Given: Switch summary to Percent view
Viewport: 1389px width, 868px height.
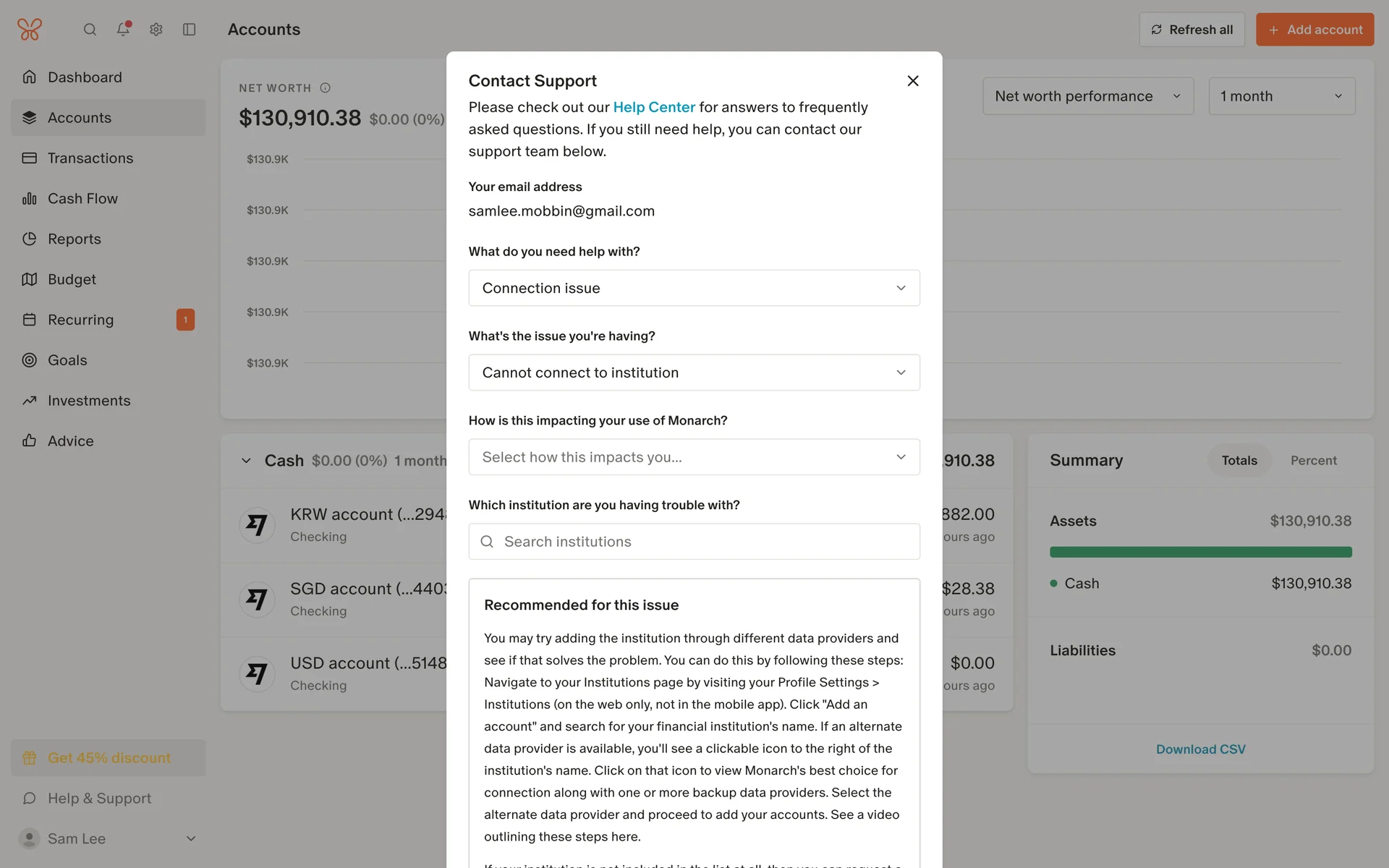Looking at the screenshot, I should (1313, 460).
